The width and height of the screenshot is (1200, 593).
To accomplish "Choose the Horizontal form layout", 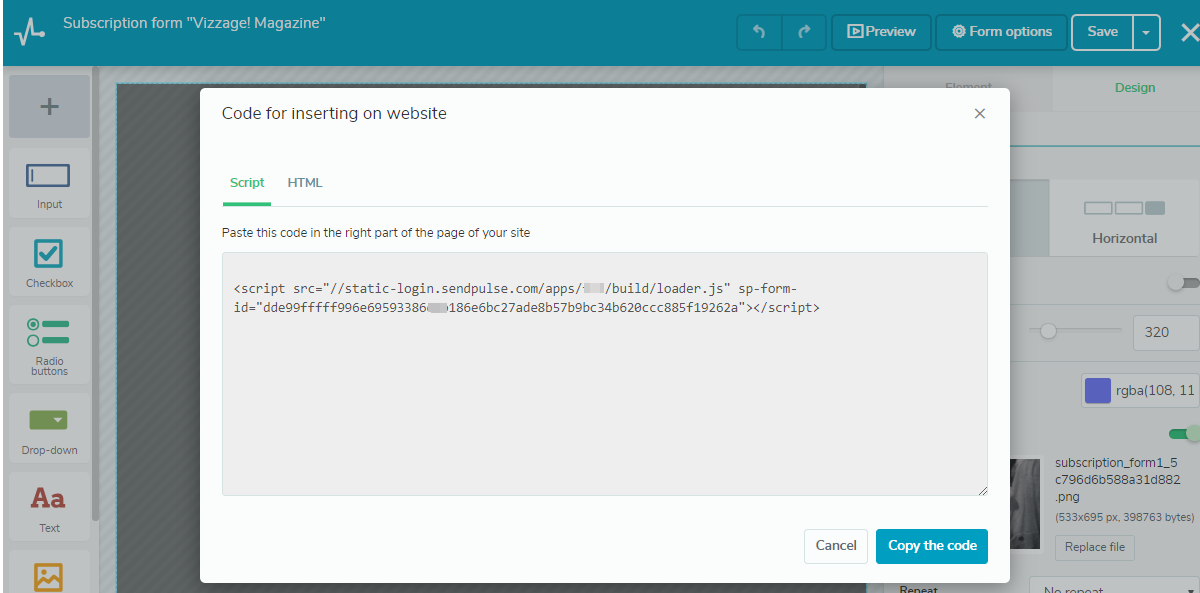I will pyautogui.click(x=1125, y=218).
